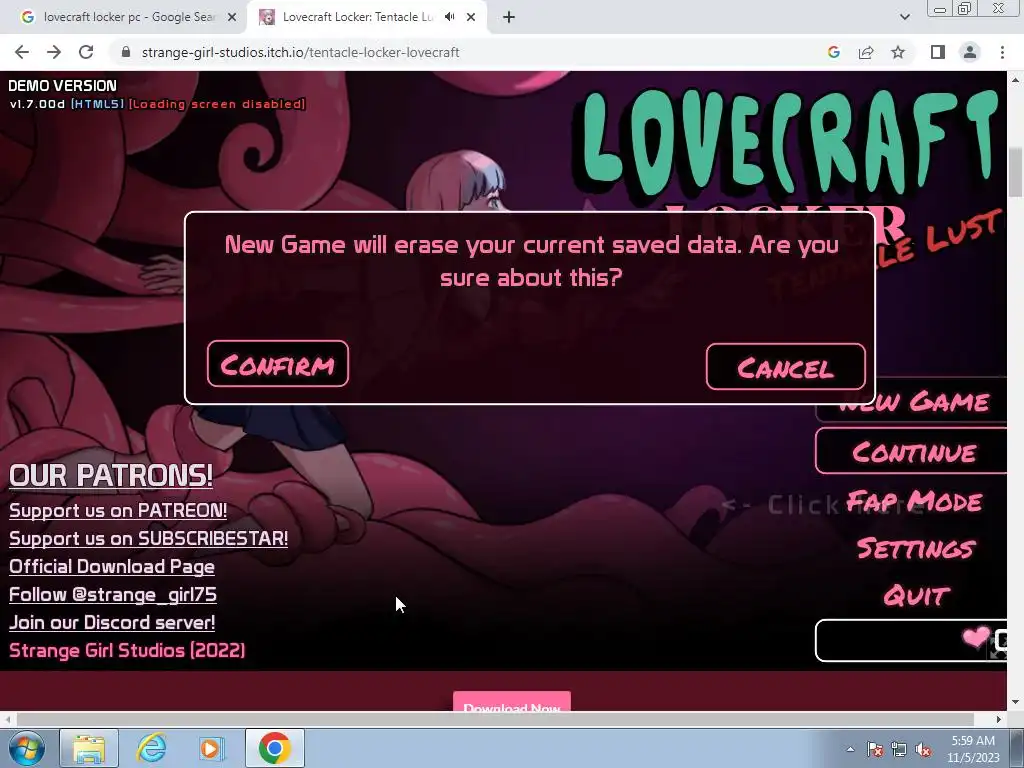Open the Action Center flag icon

click(x=874, y=749)
